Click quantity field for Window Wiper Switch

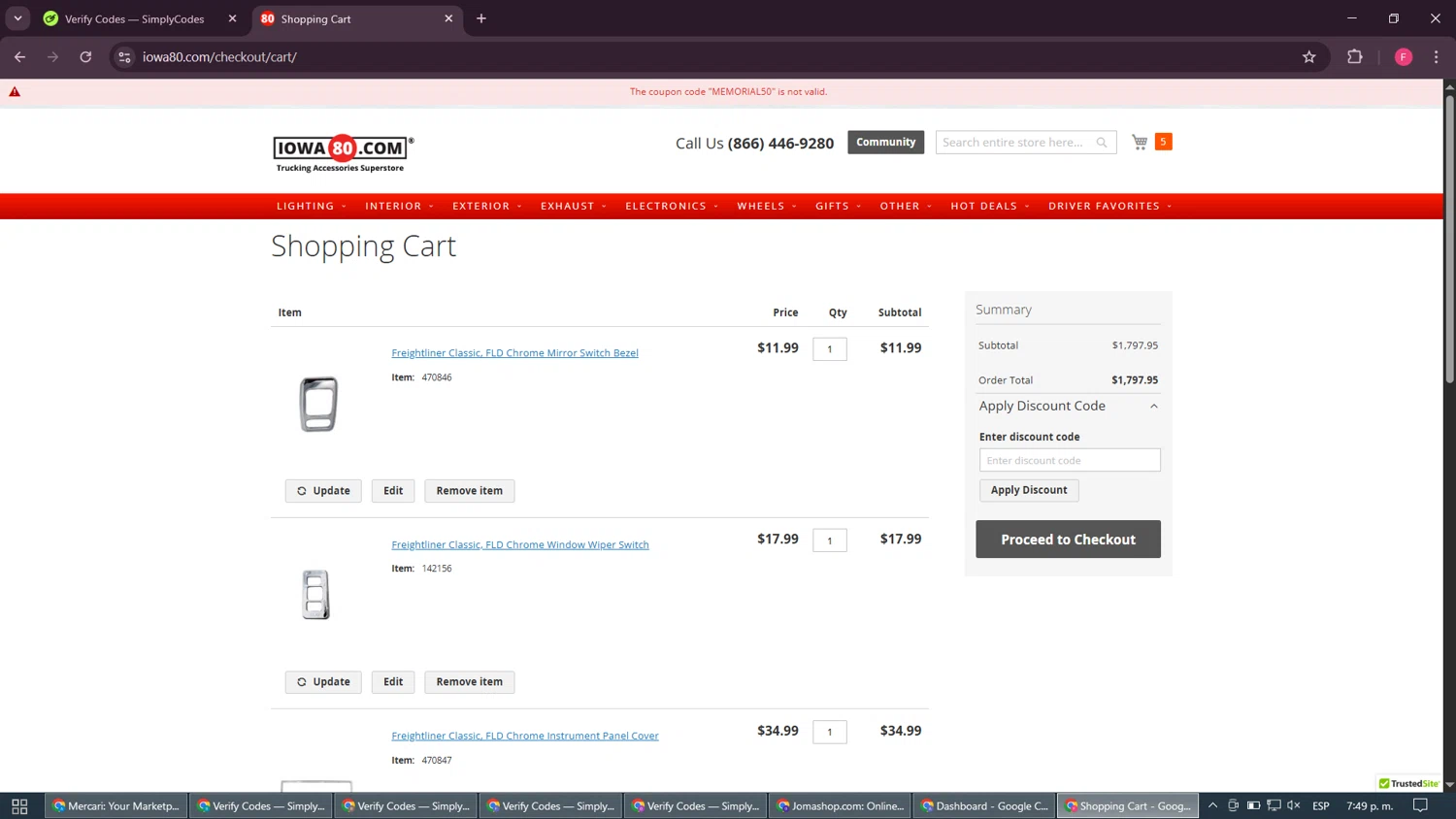pos(830,541)
